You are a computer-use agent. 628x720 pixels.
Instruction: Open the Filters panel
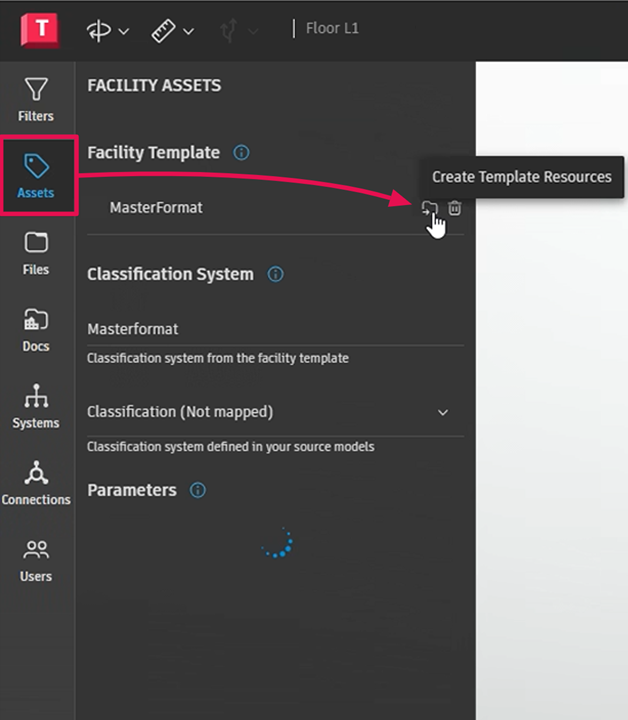click(x=36, y=100)
